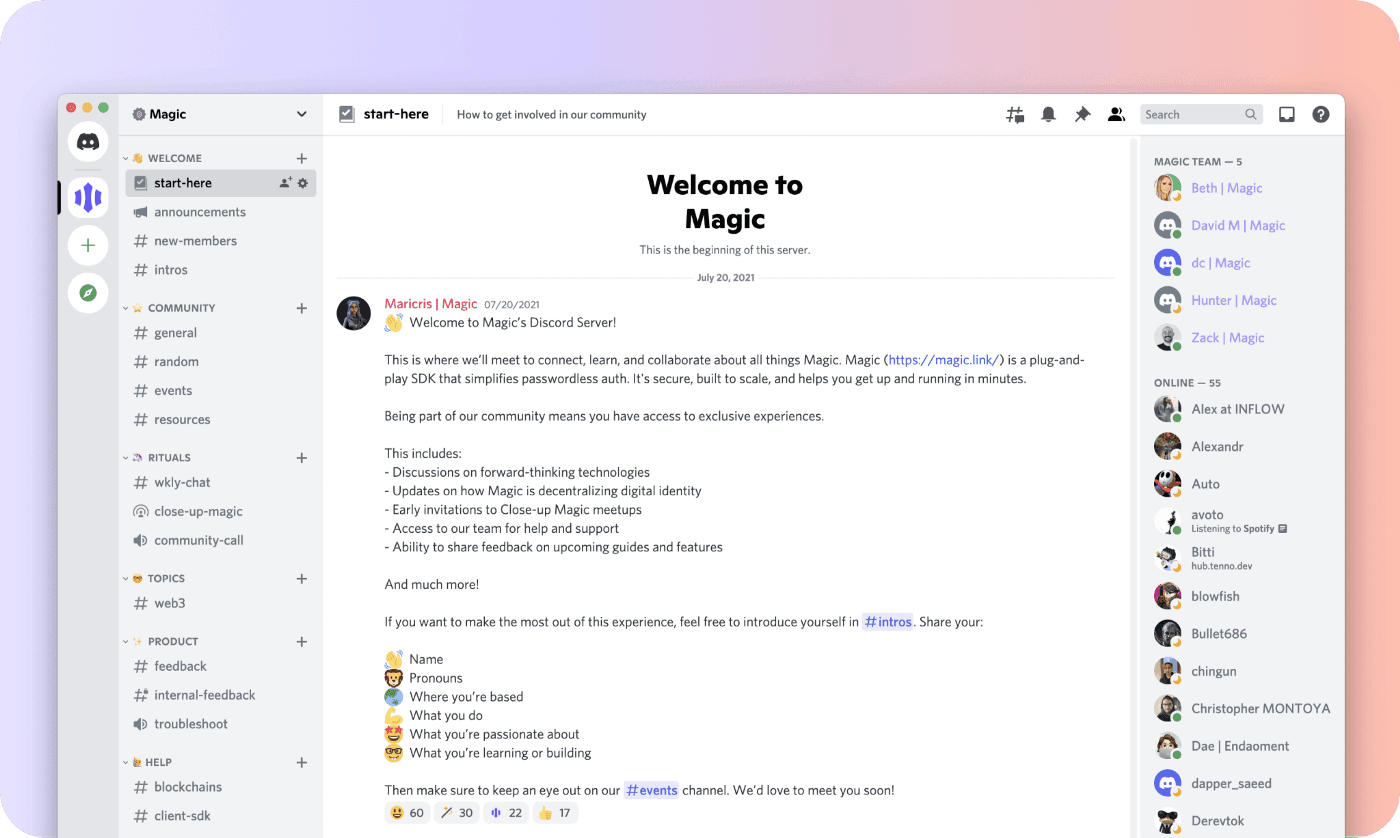Image resolution: width=1400 pixels, height=838 pixels.
Task: Click the Search input field
Action: pos(1201,115)
